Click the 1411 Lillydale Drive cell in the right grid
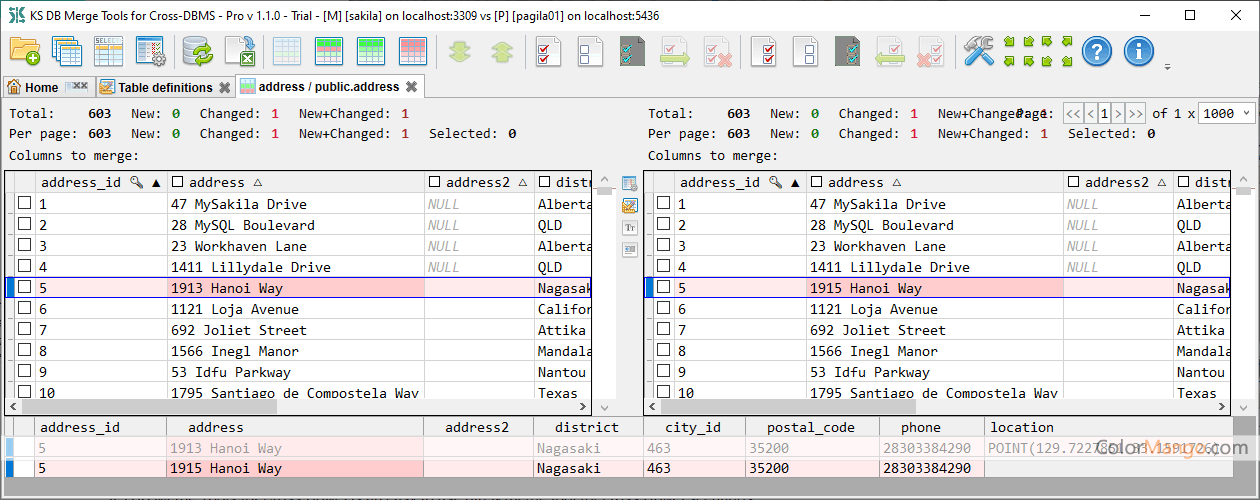 (935, 267)
